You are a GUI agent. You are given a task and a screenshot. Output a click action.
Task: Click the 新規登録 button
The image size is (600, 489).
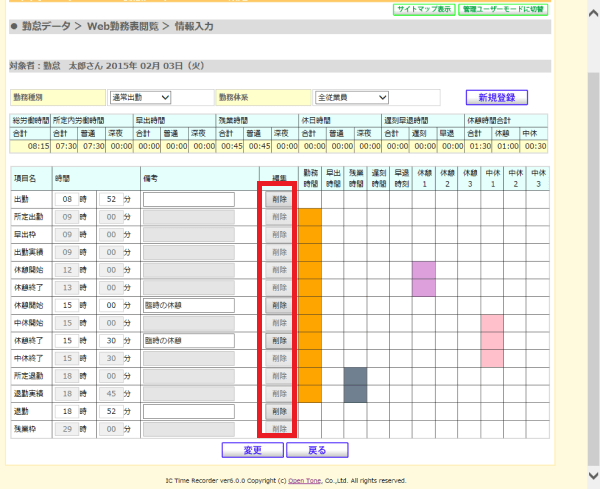pyautogui.click(x=497, y=97)
